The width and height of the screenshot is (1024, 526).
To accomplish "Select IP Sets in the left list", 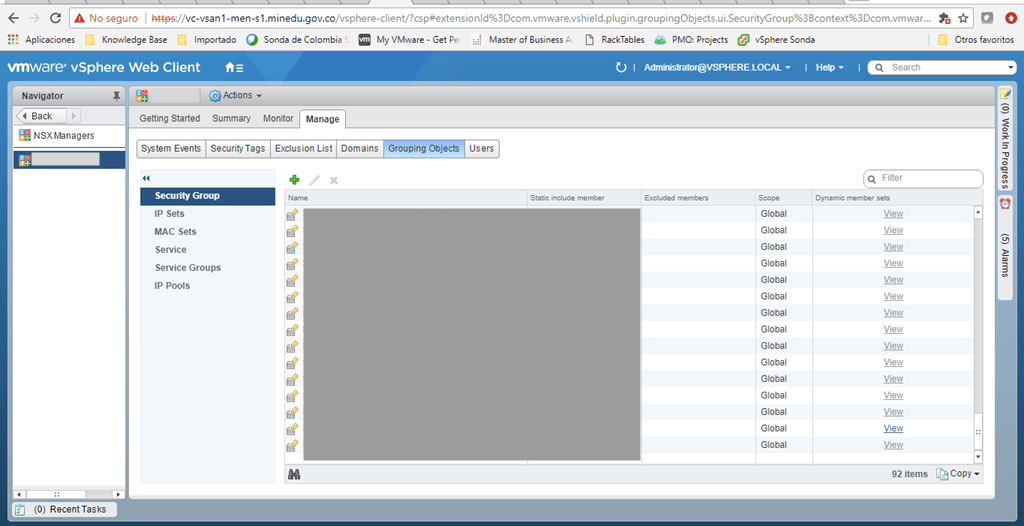I will tap(169, 214).
